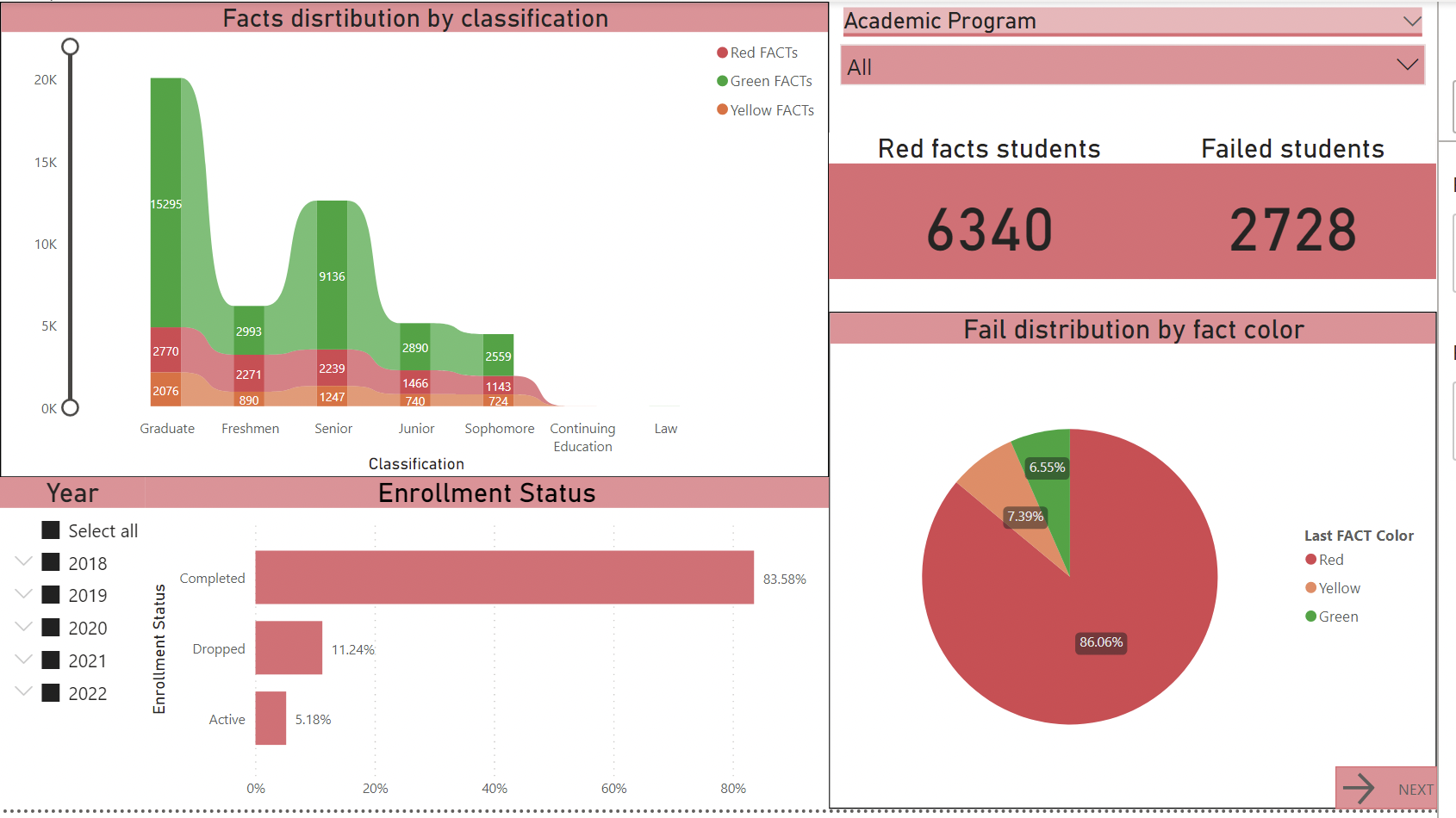This screenshot has height=818, width=1456.
Task: Click the Red FACTs legend marker
Action: (x=720, y=52)
